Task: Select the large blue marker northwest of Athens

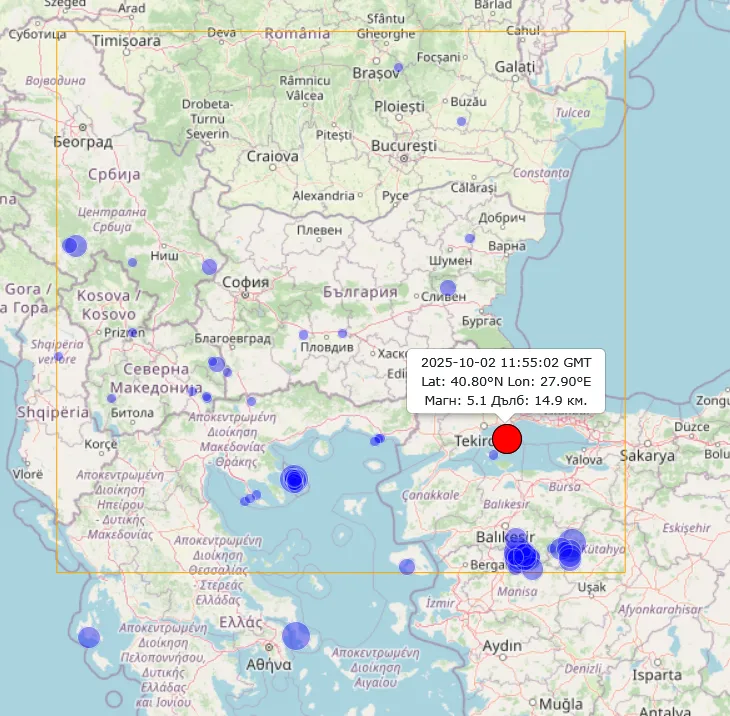Action: coord(296,636)
